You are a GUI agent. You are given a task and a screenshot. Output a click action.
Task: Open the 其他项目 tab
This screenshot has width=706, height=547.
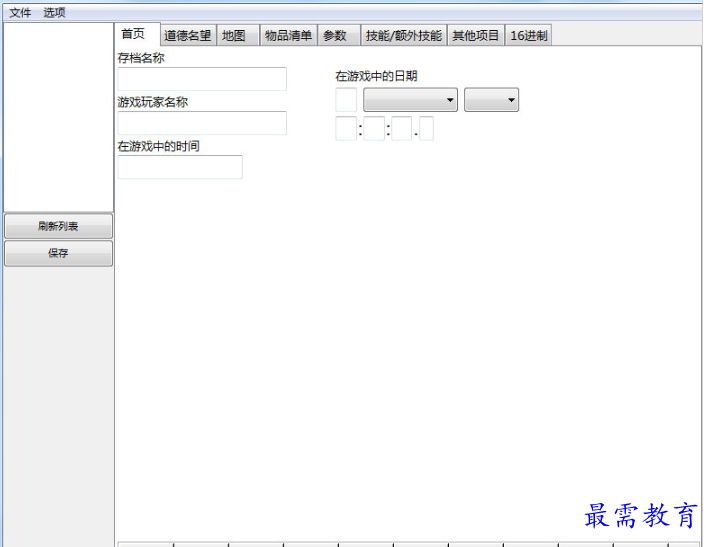click(476, 35)
